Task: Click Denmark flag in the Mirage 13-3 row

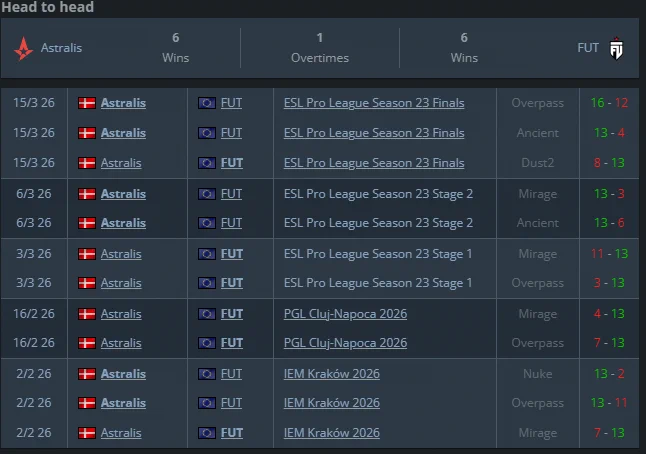Action: pos(87,194)
